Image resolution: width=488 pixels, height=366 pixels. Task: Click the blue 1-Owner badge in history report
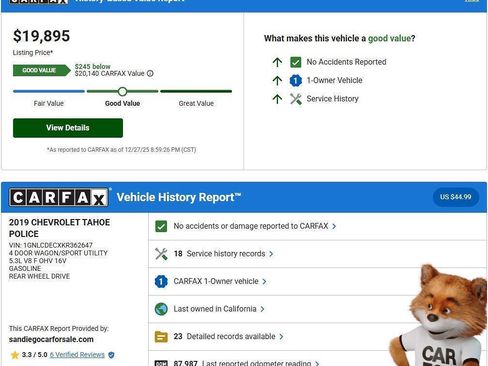[x=161, y=281]
